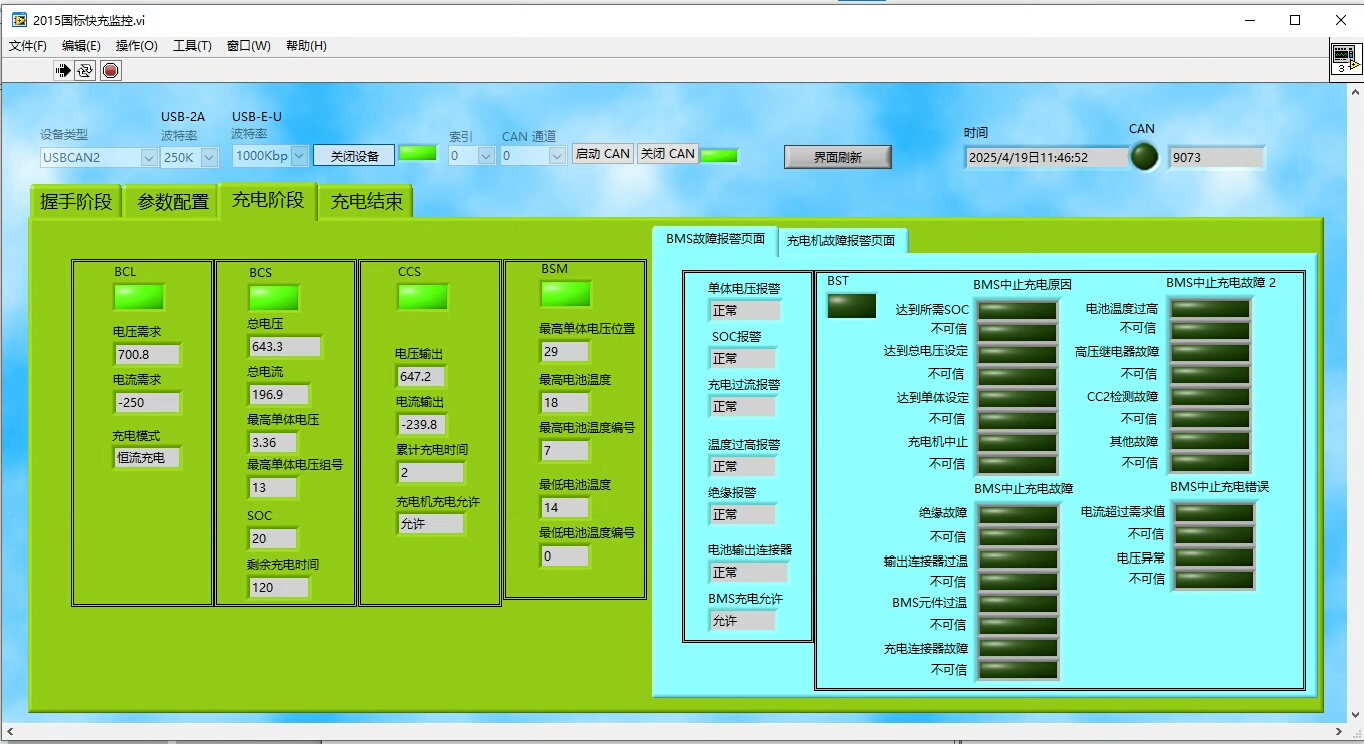Click the BMS元件过温 indicator LED

click(1017, 604)
